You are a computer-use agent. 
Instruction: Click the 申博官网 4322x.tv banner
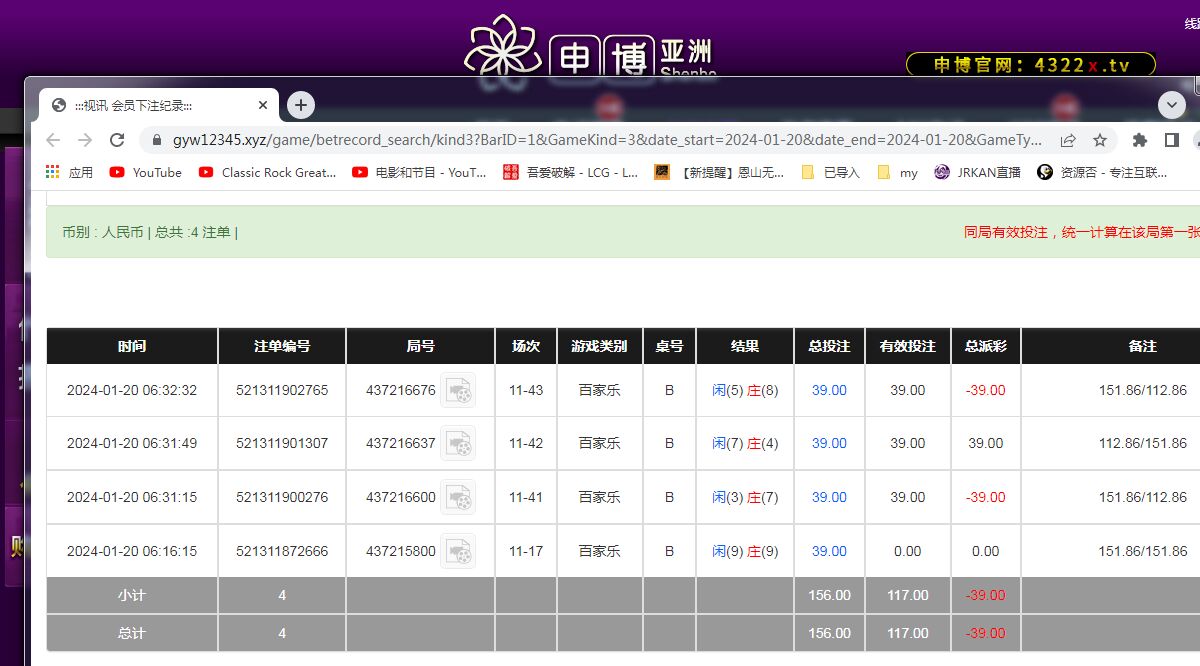click(1031, 65)
